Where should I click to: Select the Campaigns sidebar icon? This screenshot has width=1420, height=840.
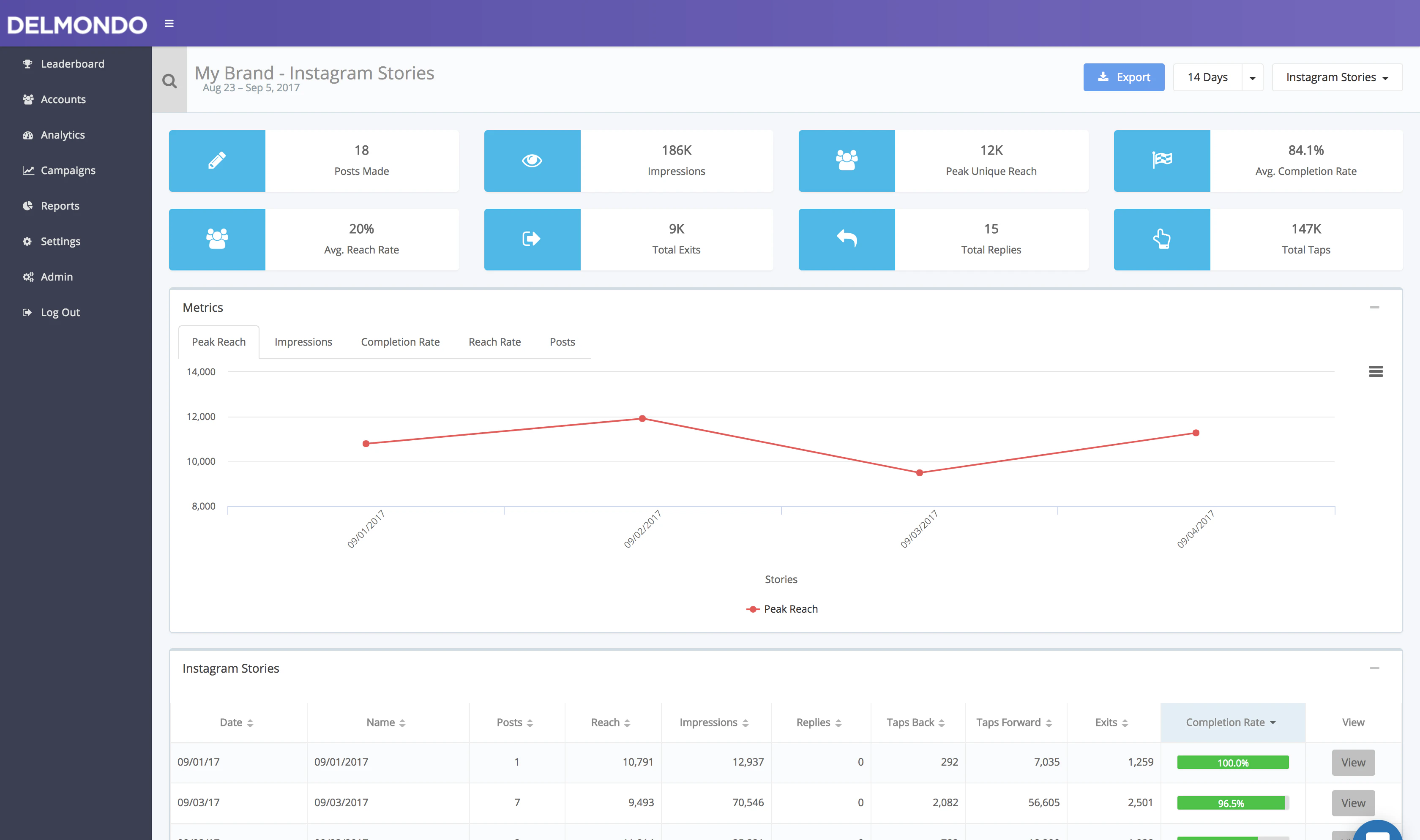click(x=28, y=170)
